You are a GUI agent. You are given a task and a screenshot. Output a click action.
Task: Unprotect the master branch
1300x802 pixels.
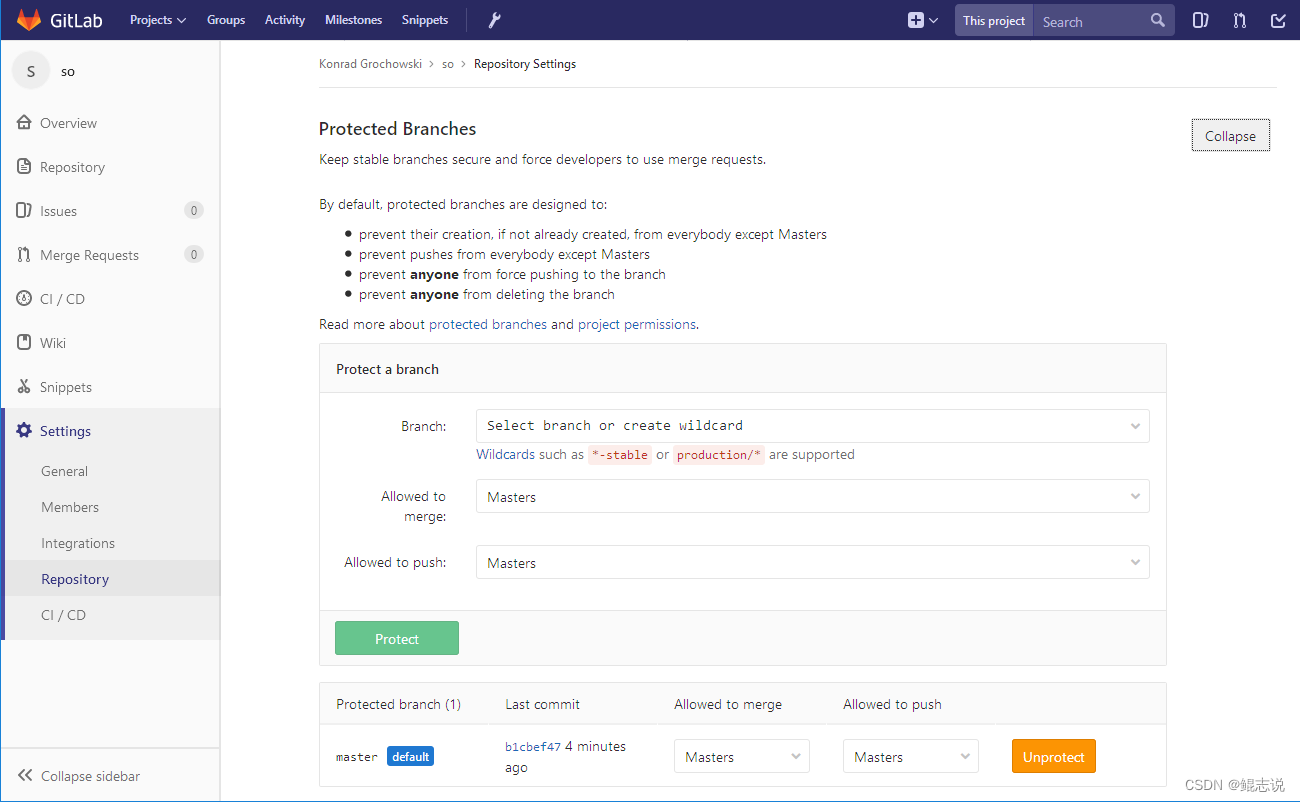point(1053,756)
